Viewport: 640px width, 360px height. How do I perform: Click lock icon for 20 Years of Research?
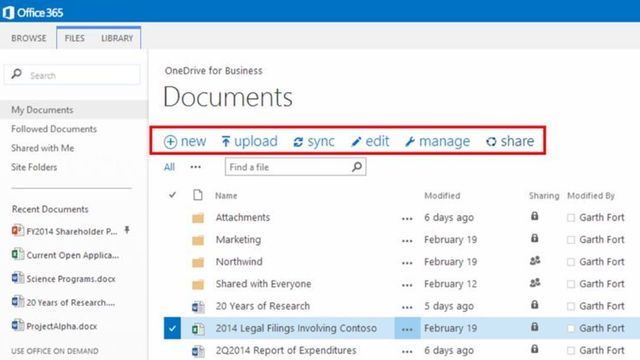(534, 304)
